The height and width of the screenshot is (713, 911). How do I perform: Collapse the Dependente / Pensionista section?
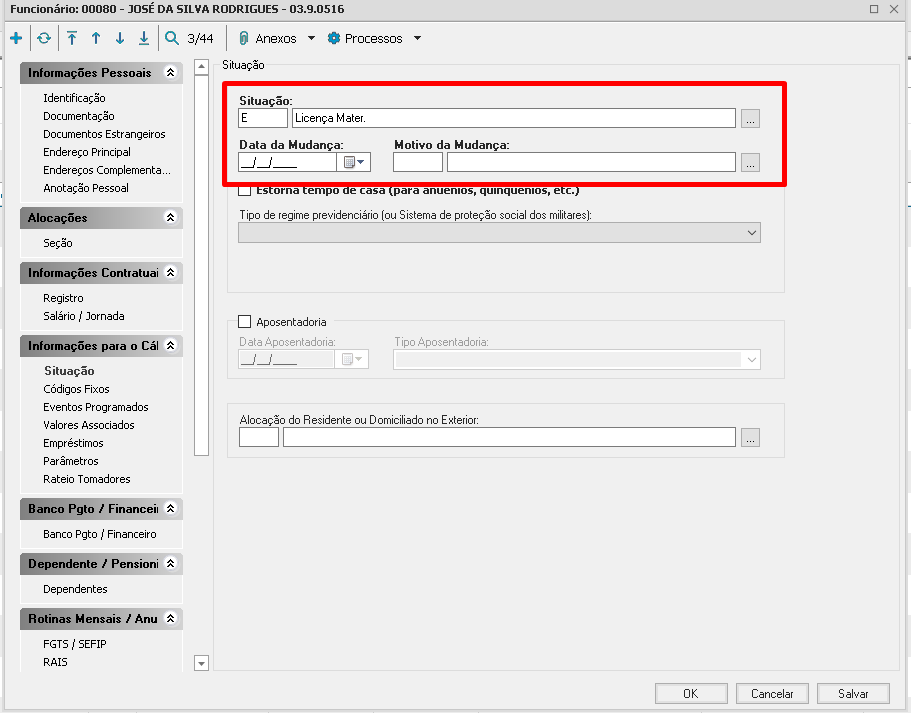[x=170, y=564]
